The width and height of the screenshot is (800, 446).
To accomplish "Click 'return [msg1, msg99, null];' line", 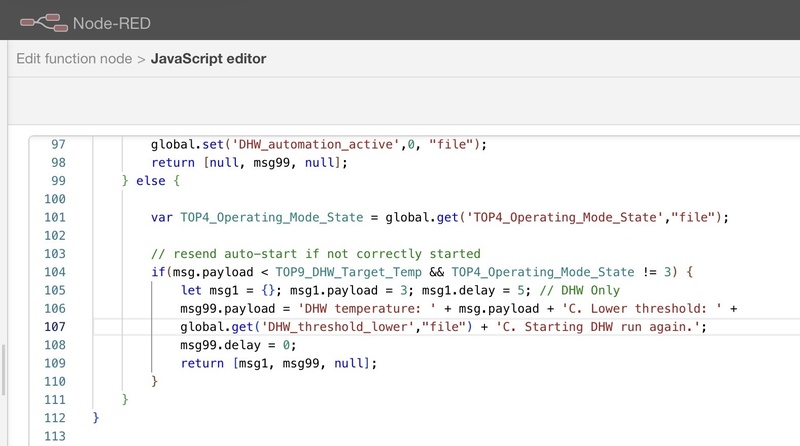I will coord(279,363).
